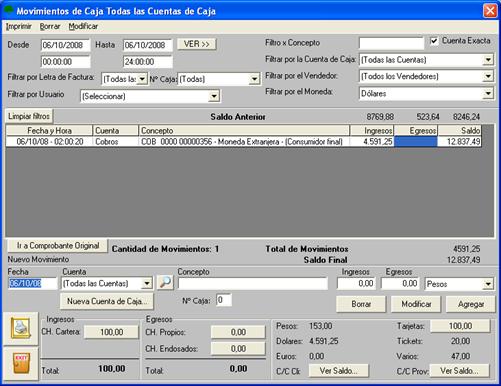Click the VER >> button
This screenshot has height=386, width=501.
pos(197,44)
